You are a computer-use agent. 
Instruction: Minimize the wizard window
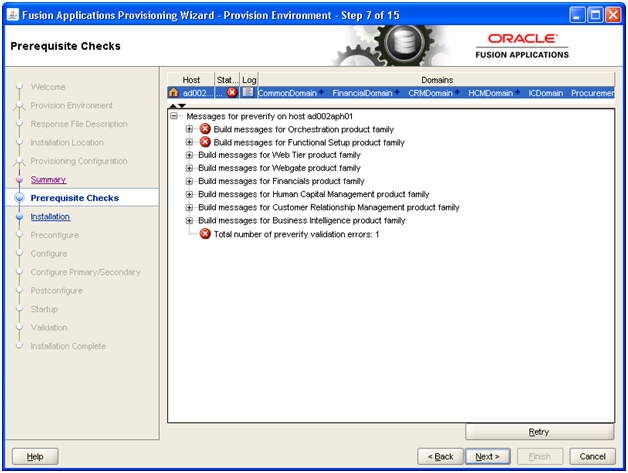click(x=577, y=15)
